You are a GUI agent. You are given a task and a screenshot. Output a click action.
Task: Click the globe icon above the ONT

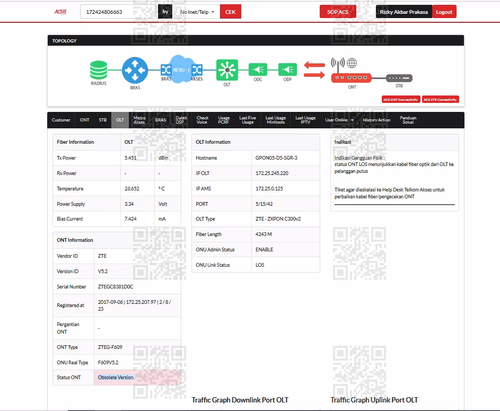point(352,63)
